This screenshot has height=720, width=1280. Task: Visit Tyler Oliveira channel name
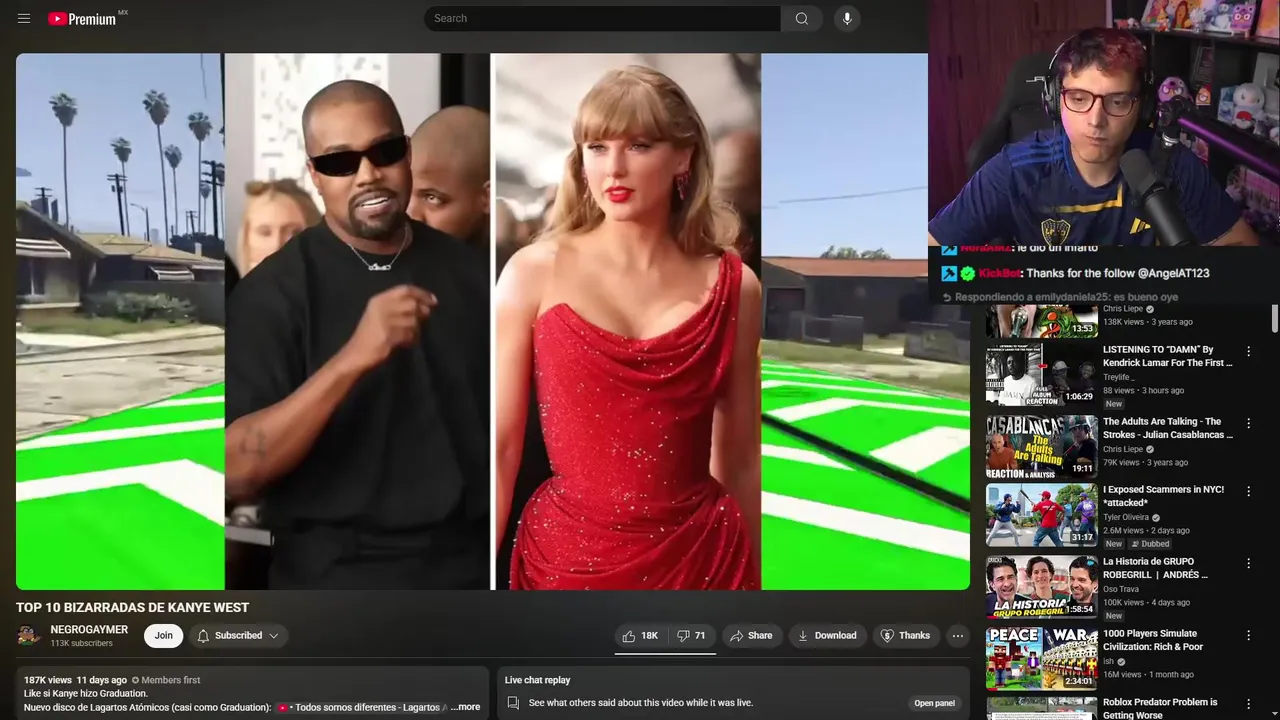click(x=1126, y=517)
